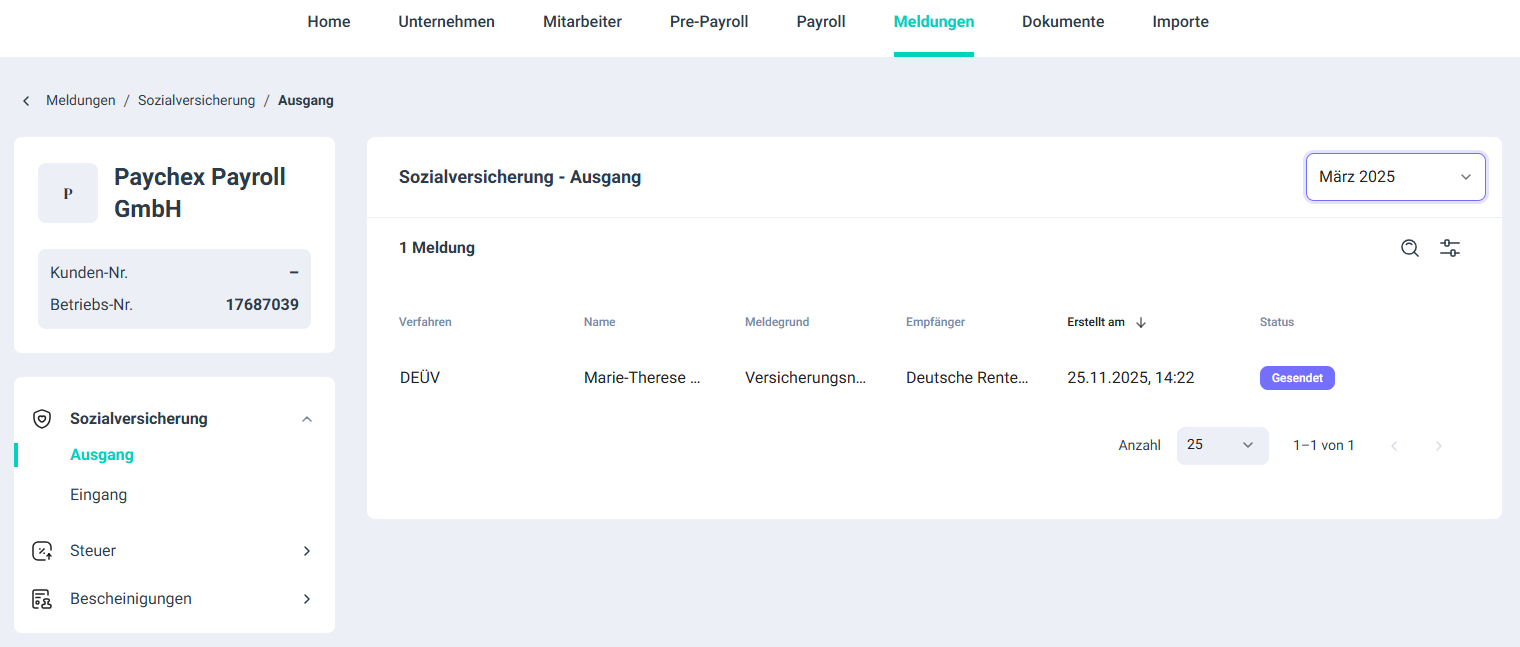Go to previous page of results
The image size is (1520, 647).
(1394, 446)
